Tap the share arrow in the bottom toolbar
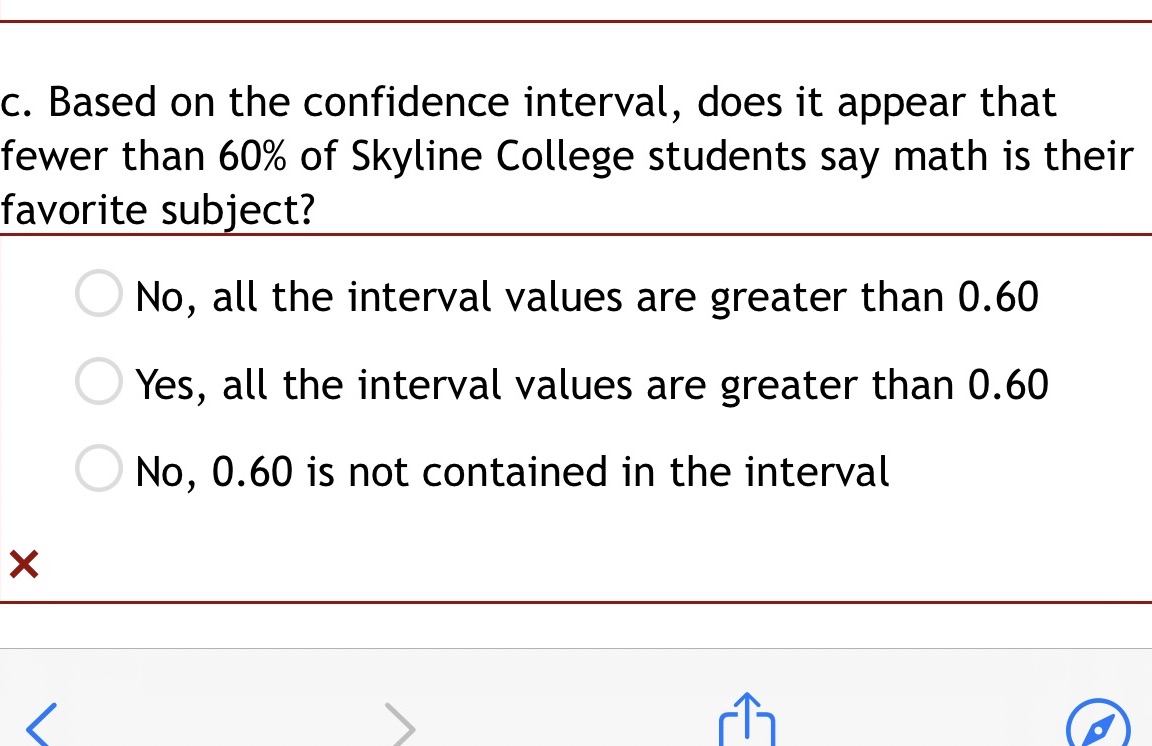The image size is (1152, 746). click(x=746, y=720)
